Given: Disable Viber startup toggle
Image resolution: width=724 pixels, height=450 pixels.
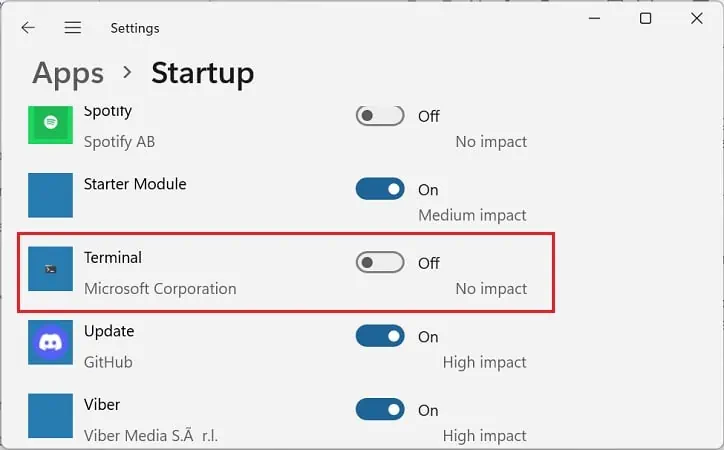Looking at the screenshot, I should point(380,410).
